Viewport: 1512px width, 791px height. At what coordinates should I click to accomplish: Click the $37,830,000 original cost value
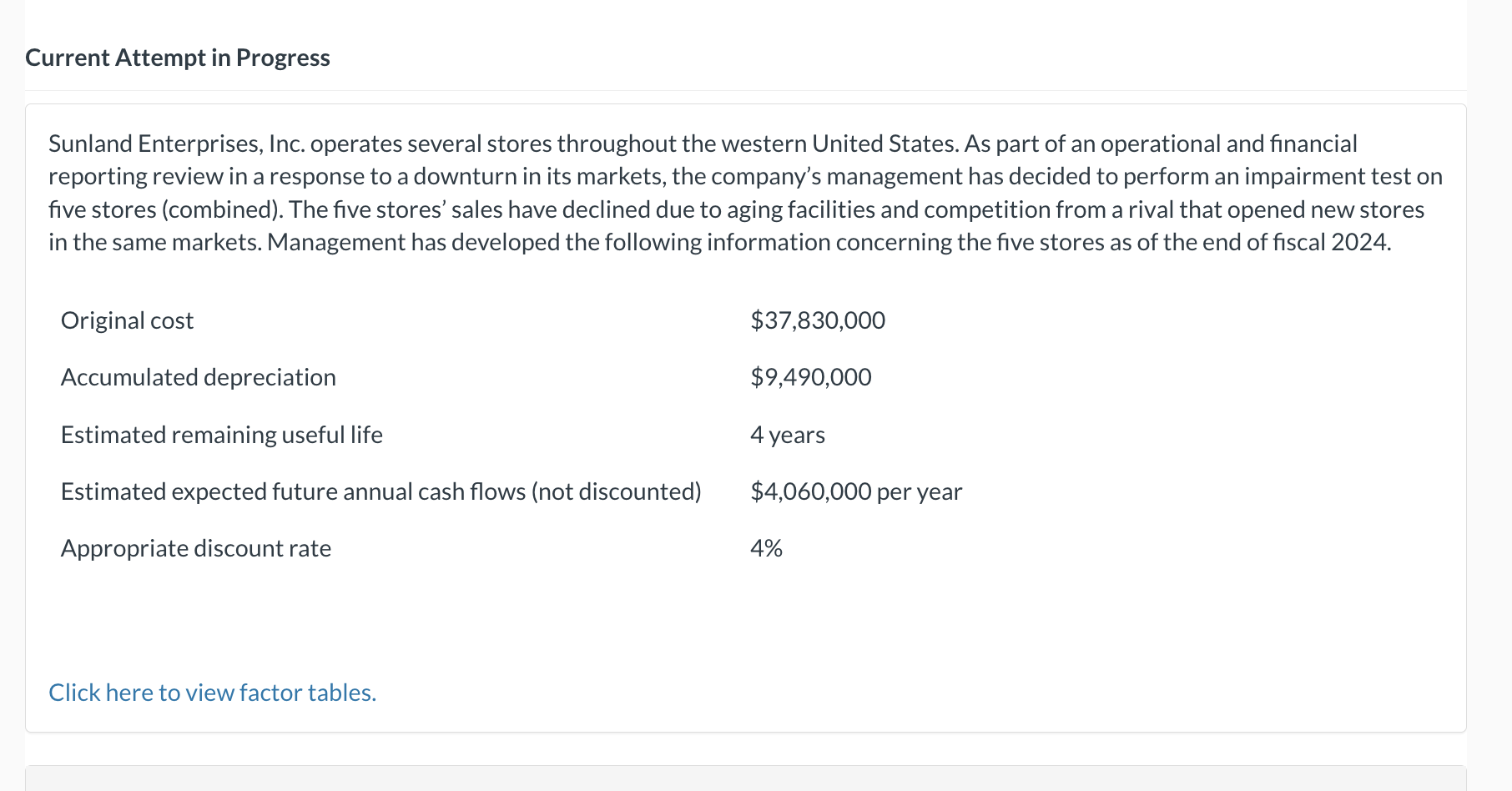[817, 320]
